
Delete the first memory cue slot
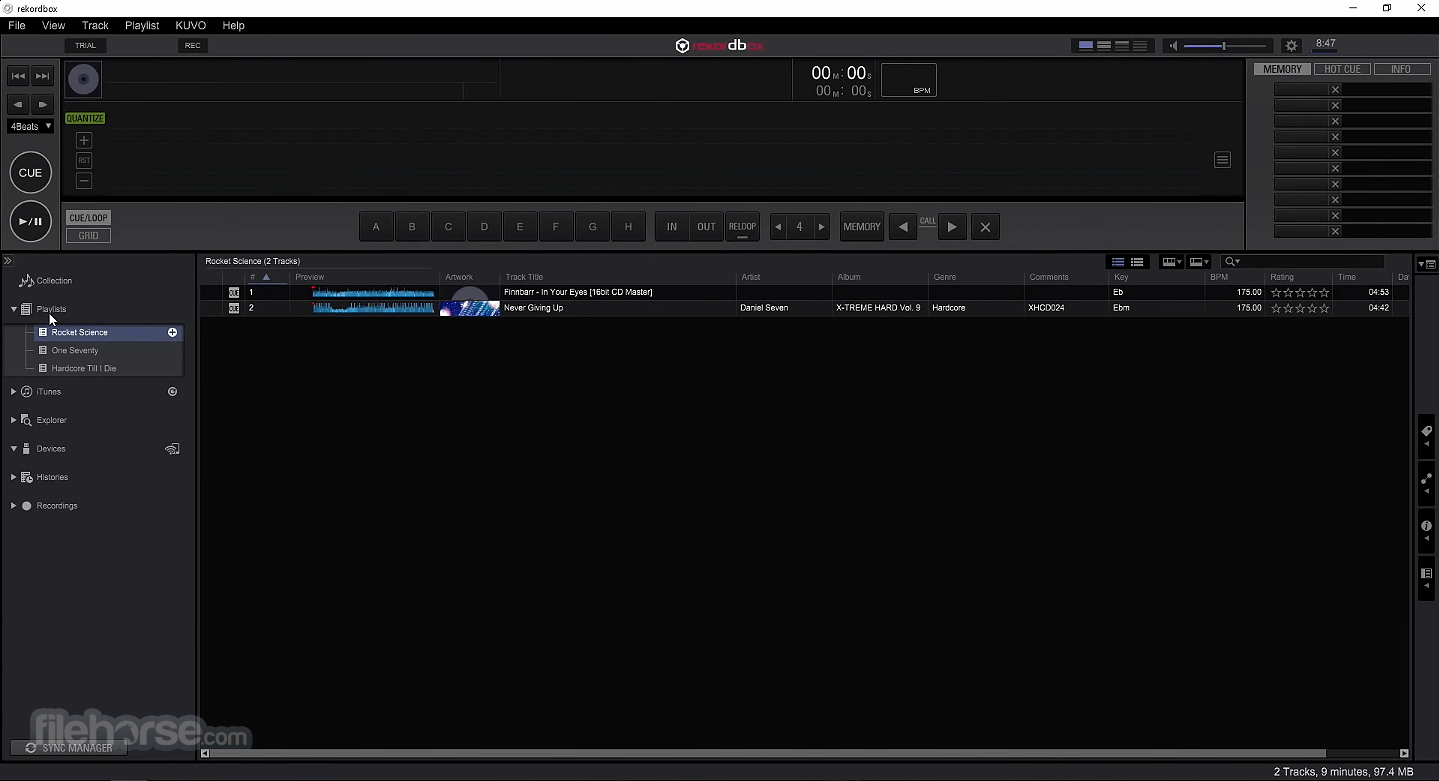(1335, 90)
